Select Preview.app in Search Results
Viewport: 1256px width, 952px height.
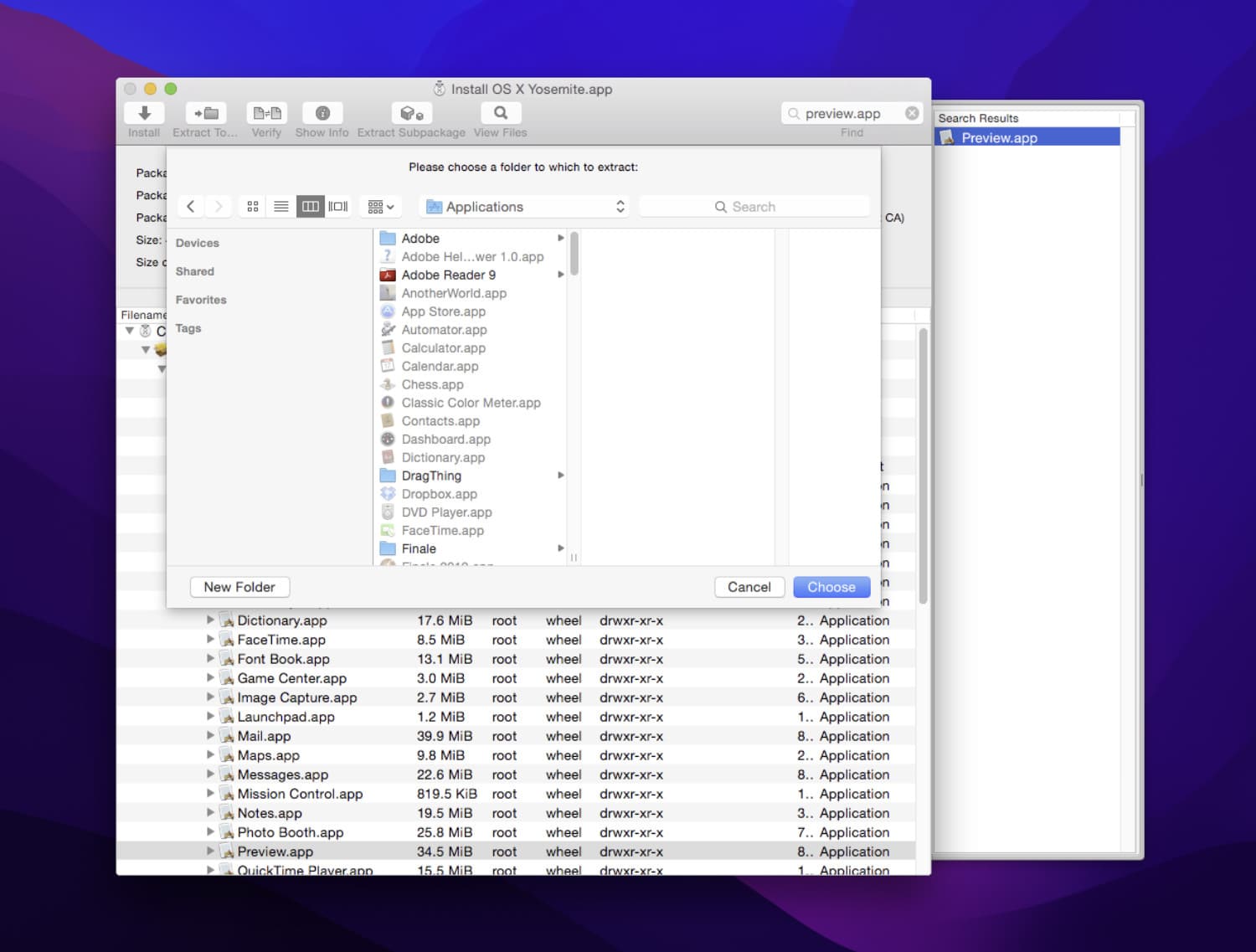tap(999, 138)
